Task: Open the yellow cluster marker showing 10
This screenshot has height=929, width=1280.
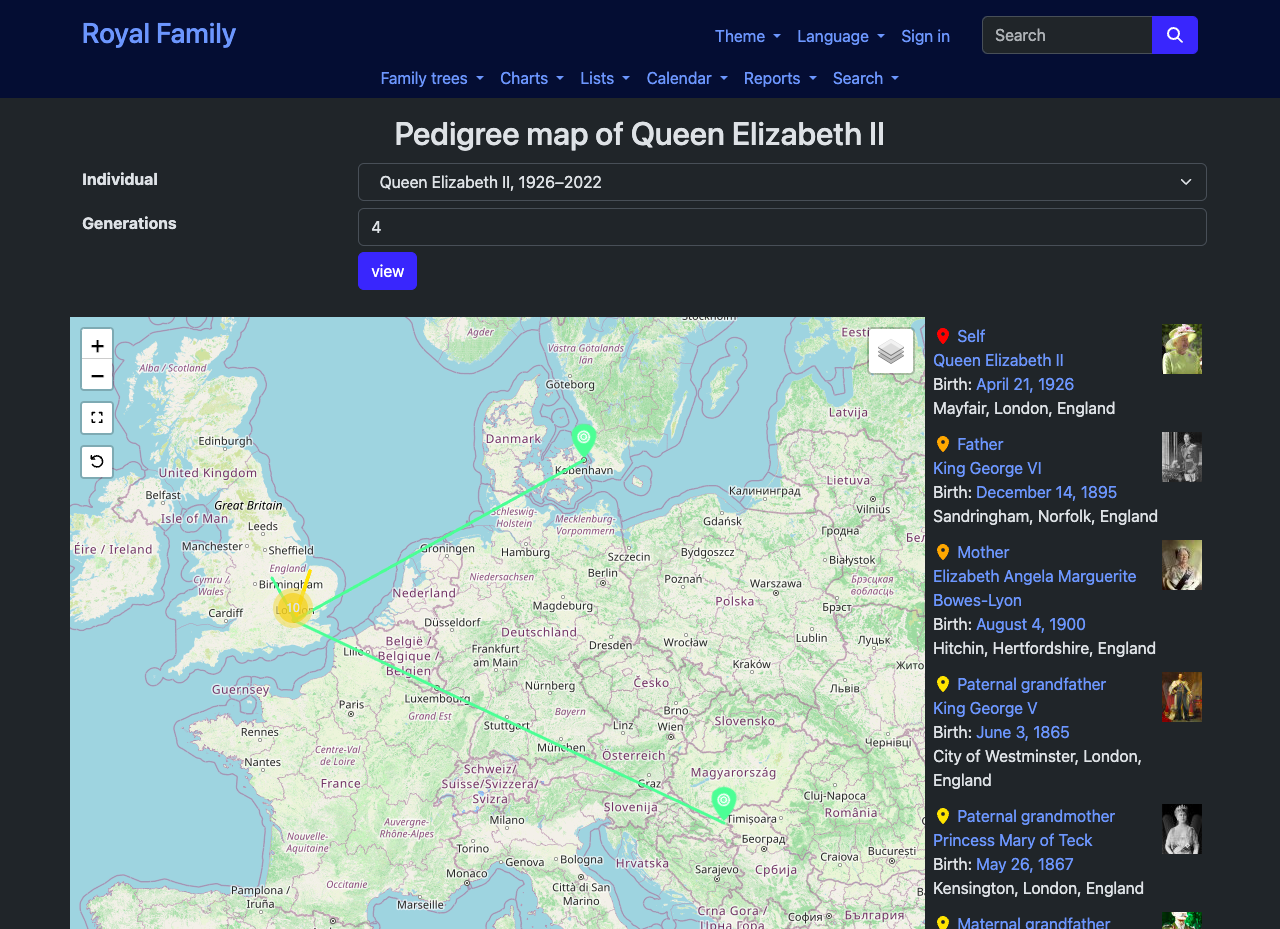Action: 293,607
